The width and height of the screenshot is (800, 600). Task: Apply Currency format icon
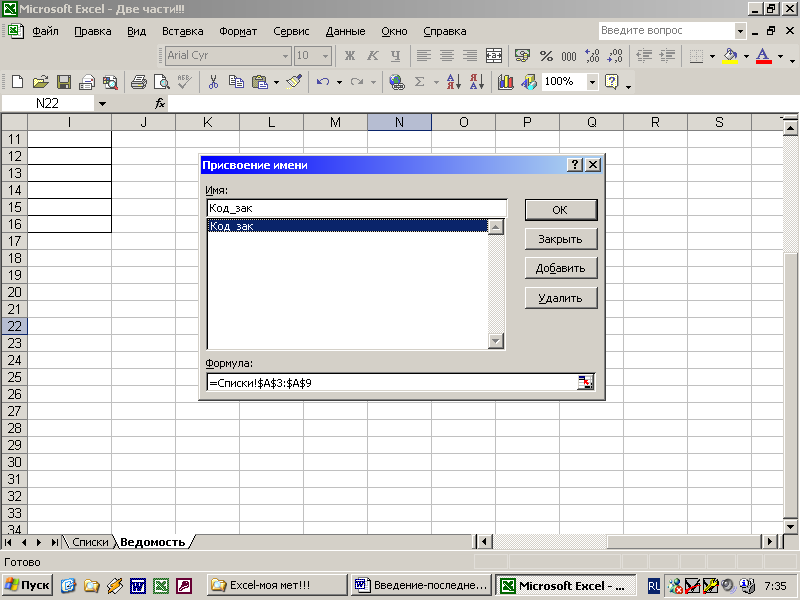[x=522, y=56]
